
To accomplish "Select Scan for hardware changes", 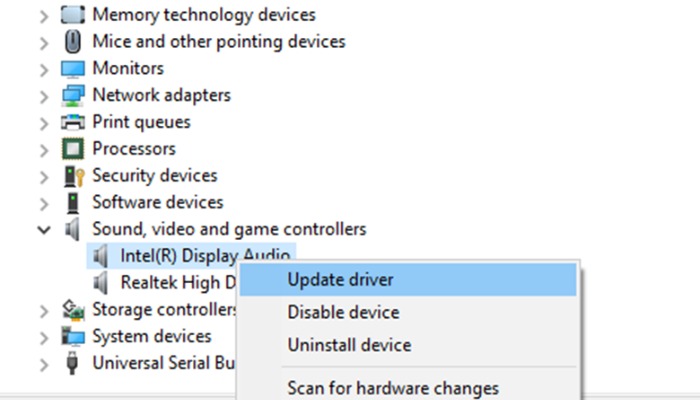I will coord(393,387).
